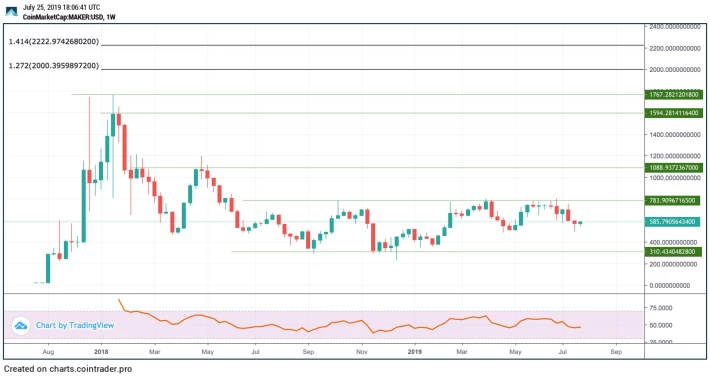This screenshot has height=377, width=710.
Task: Click the 'May' 2018 time axis label
Action: [207, 352]
